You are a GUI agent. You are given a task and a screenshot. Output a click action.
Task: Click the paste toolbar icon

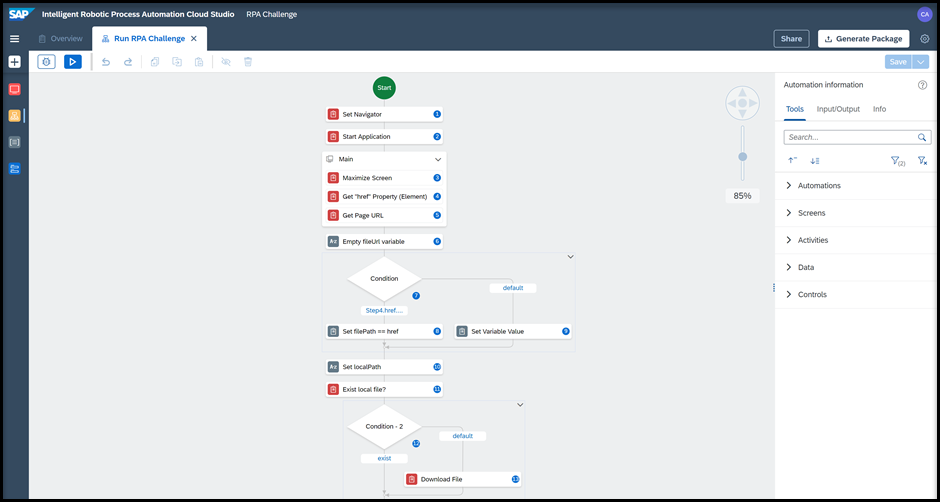[x=199, y=62]
